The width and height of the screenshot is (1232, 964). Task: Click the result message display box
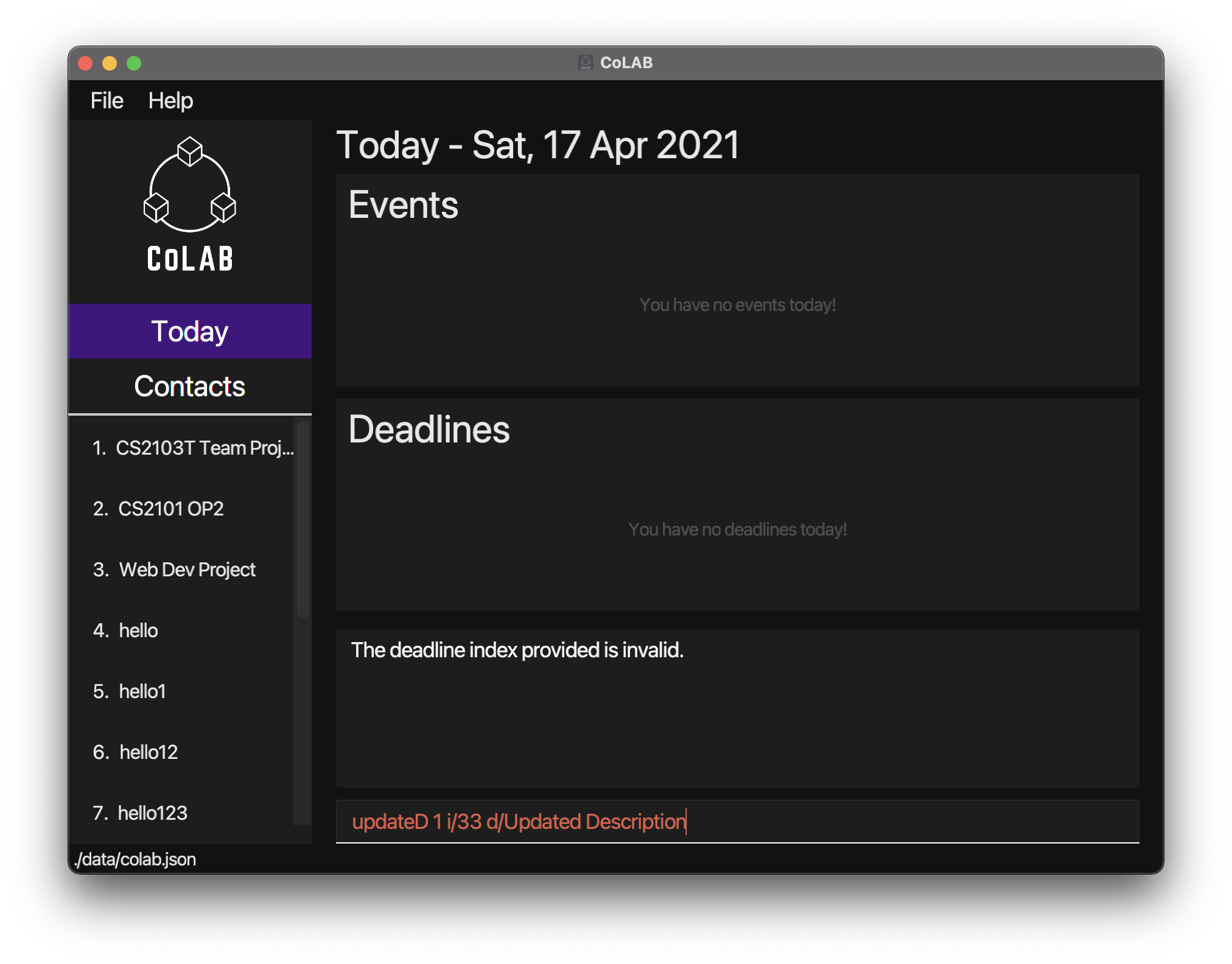click(x=737, y=708)
